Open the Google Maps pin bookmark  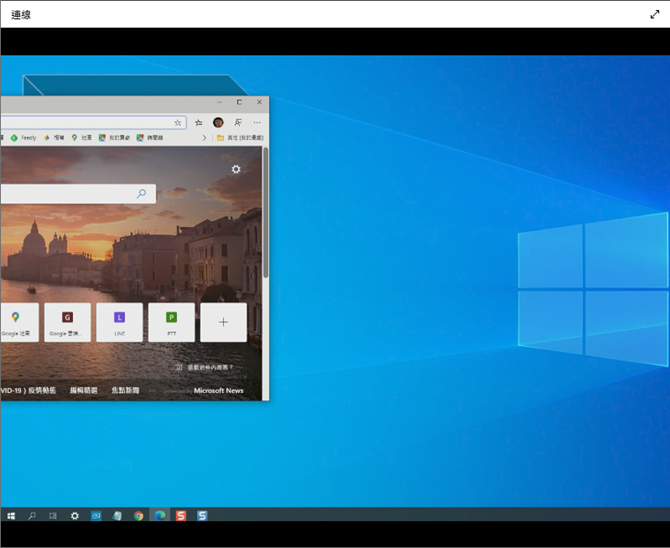pos(81,138)
